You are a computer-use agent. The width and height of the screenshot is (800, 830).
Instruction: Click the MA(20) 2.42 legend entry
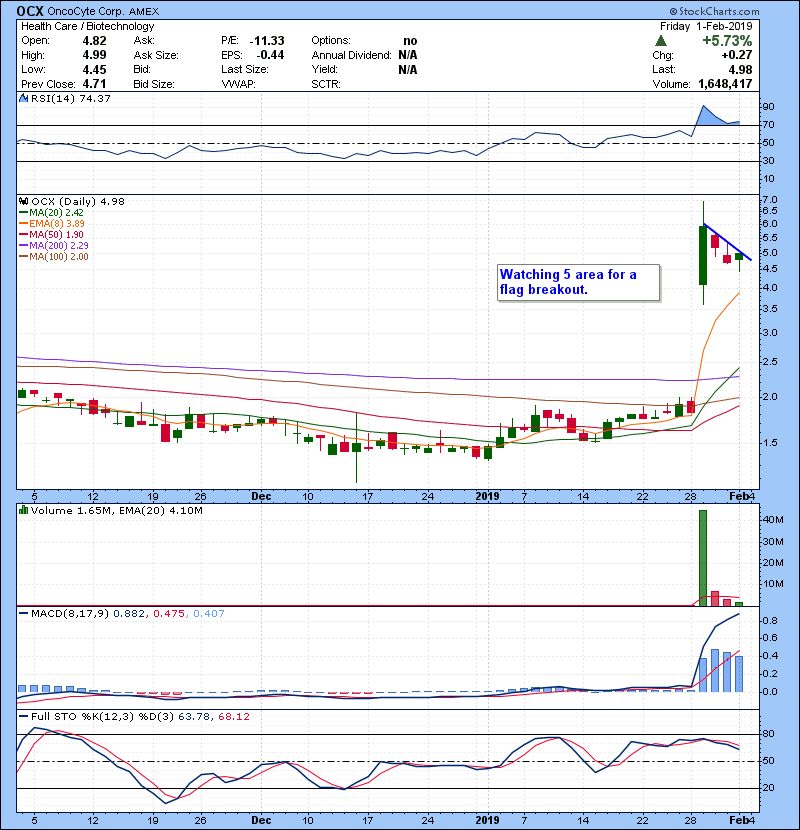51,212
